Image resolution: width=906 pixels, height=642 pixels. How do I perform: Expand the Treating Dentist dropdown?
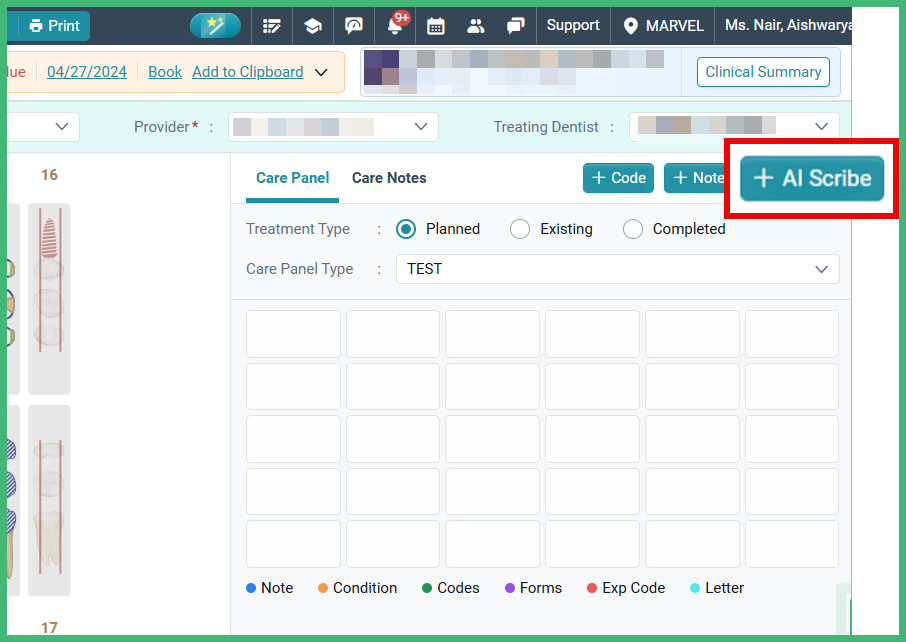820,126
